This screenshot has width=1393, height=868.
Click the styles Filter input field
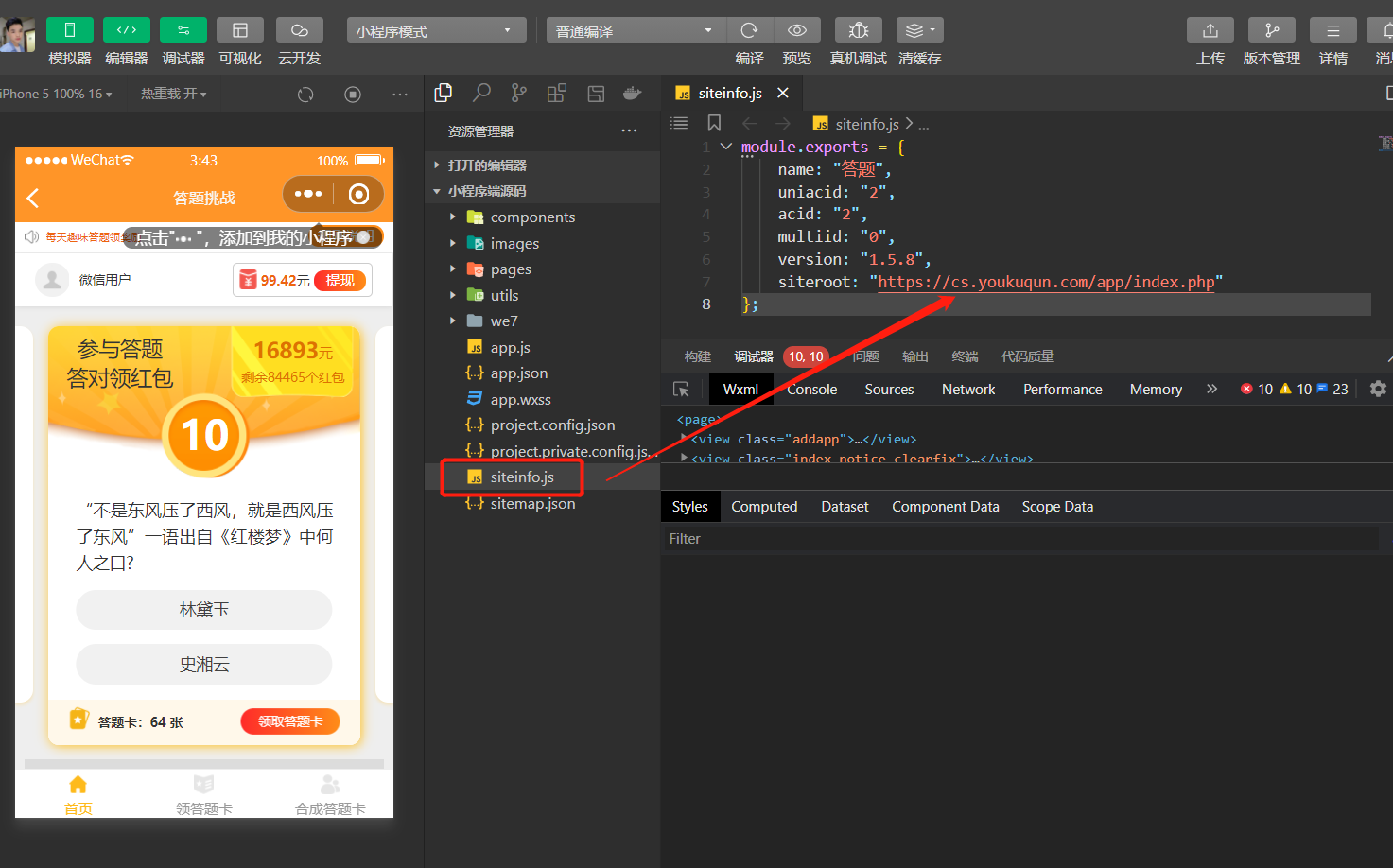tap(1021, 539)
